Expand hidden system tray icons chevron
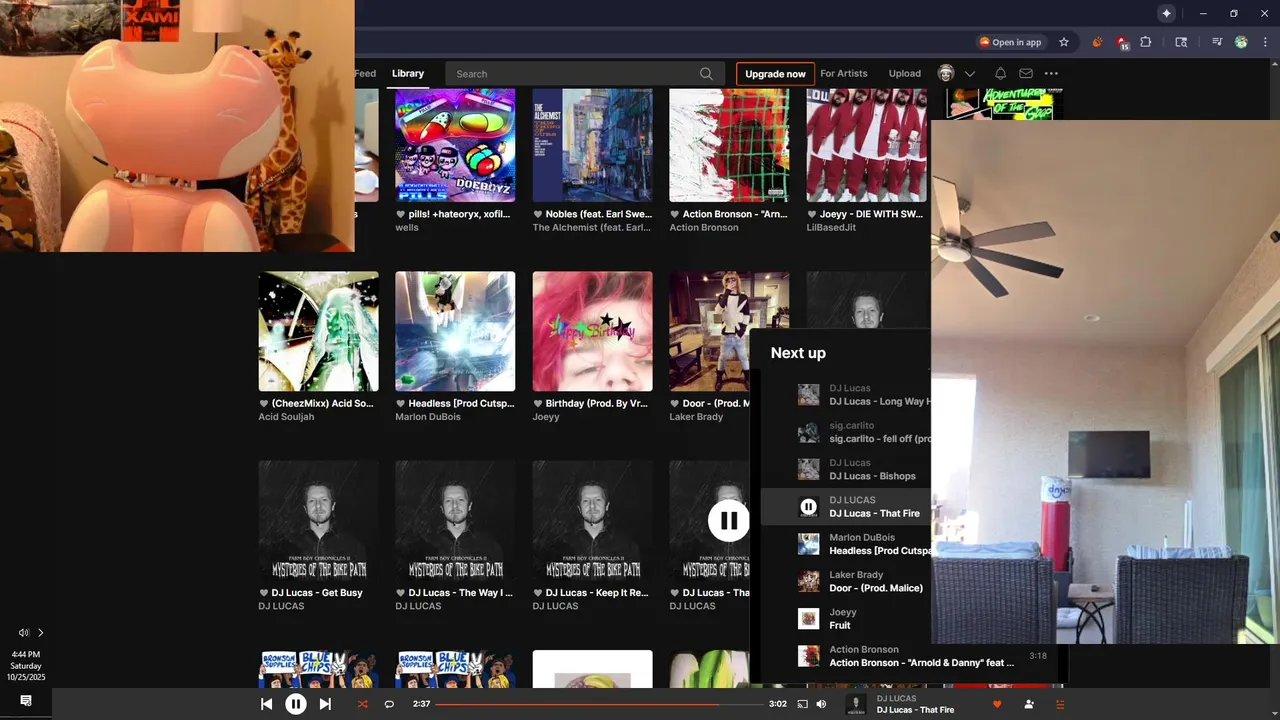1280x720 pixels. tap(41, 633)
